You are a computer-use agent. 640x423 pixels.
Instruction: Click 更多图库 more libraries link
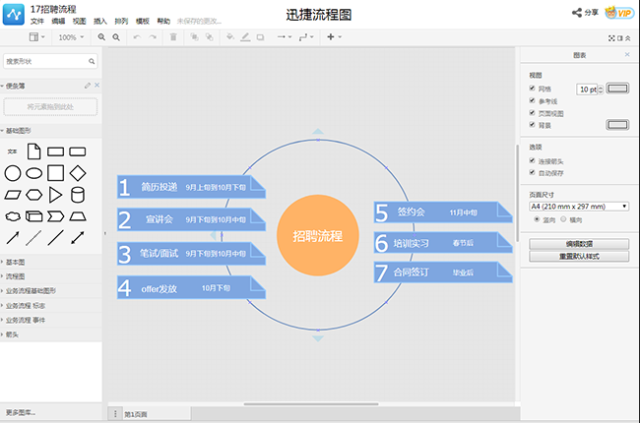coord(20,413)
